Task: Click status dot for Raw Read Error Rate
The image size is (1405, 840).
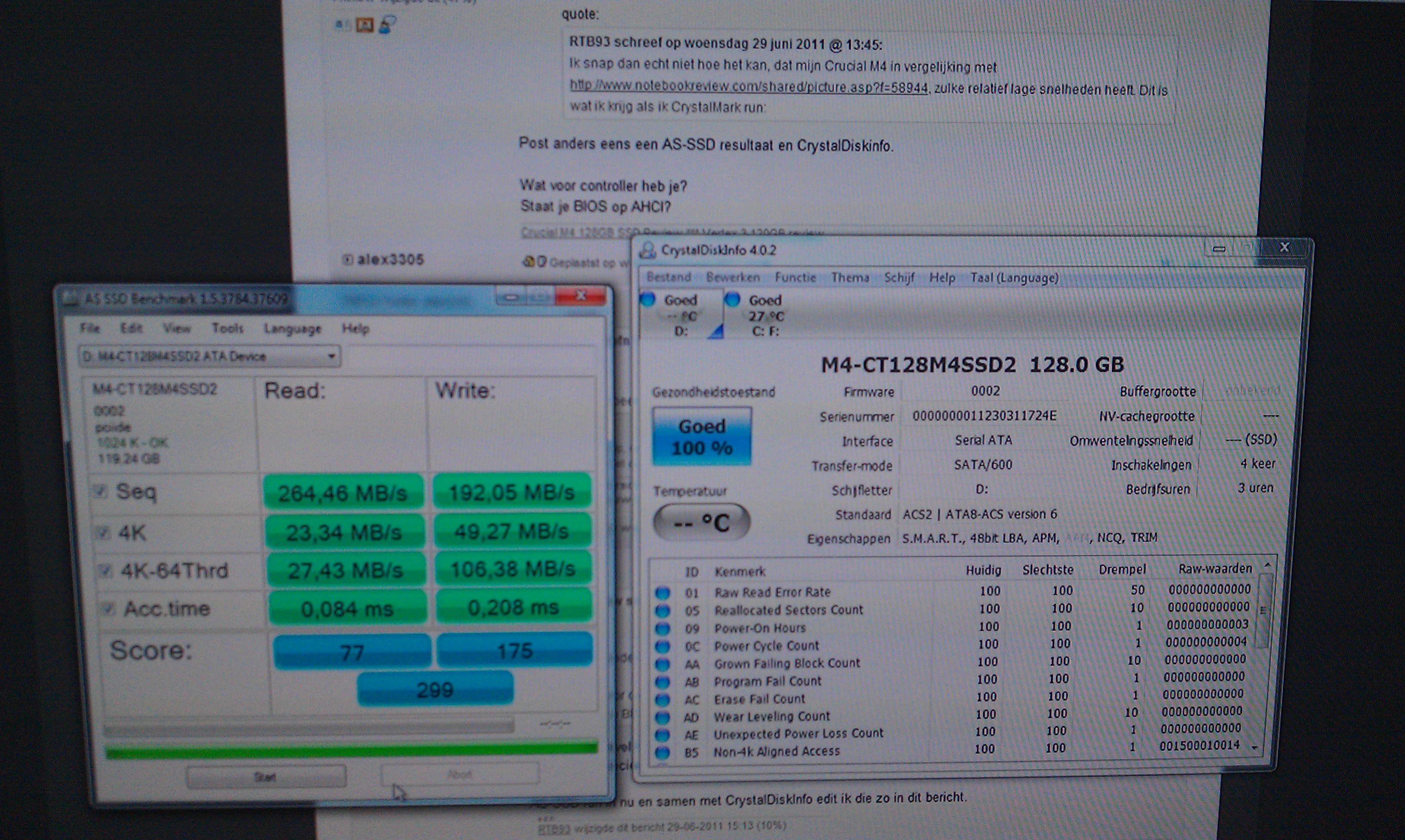Action: click(x=662, y=593)
